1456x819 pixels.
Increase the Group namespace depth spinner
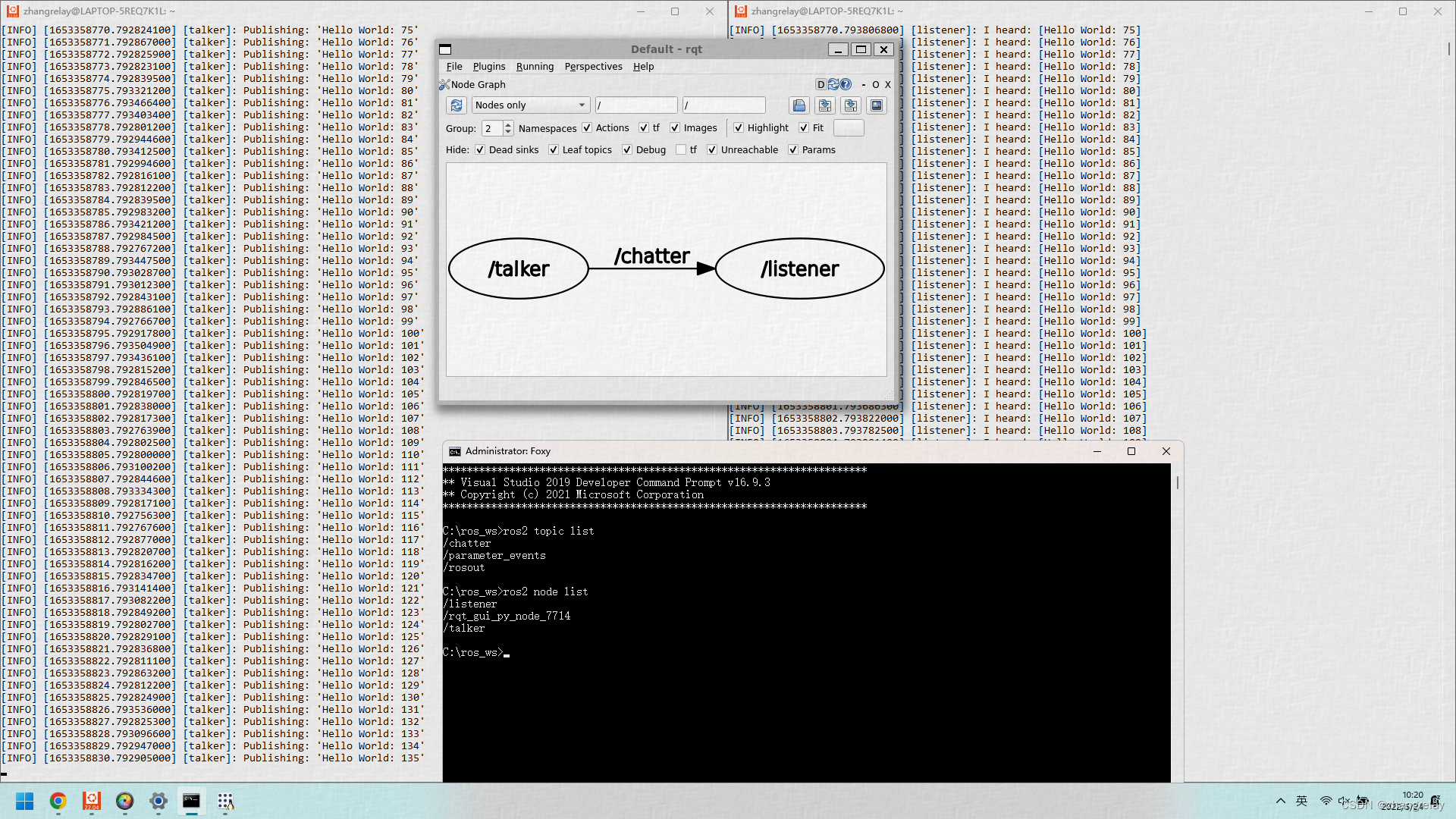click(x=508, y=124)
